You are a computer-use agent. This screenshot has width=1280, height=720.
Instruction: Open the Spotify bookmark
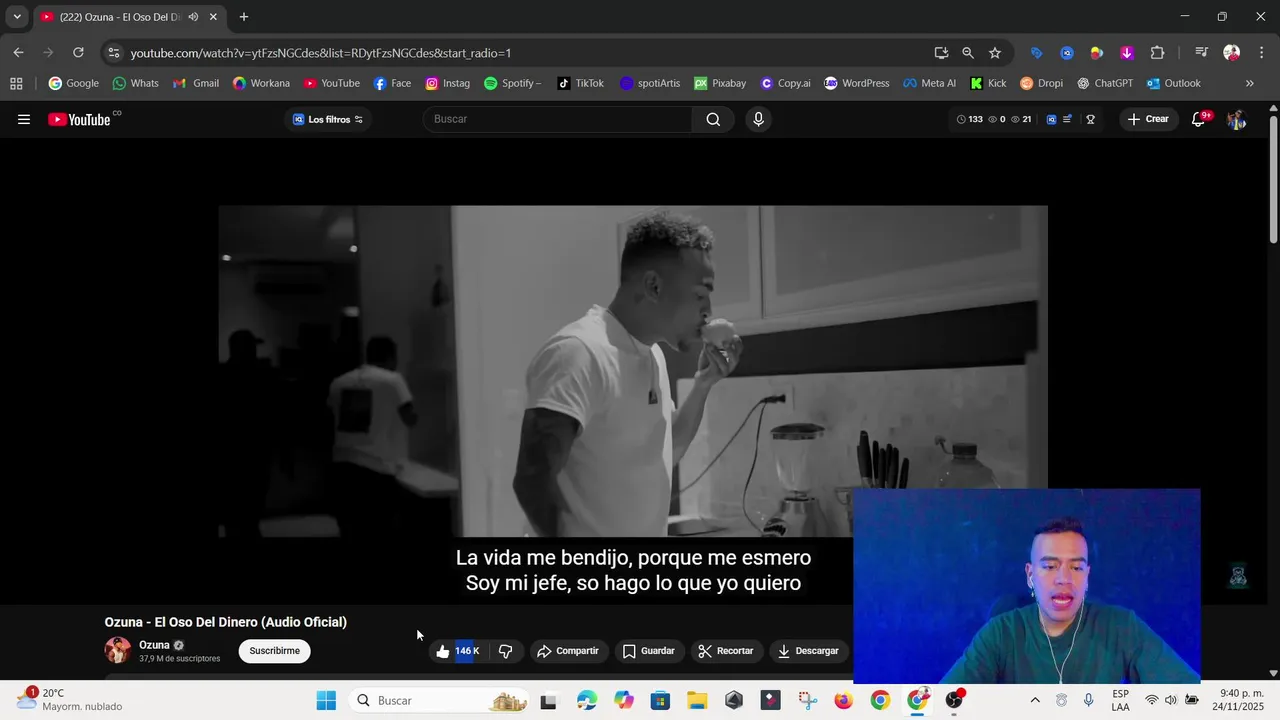tap(513, 83)
